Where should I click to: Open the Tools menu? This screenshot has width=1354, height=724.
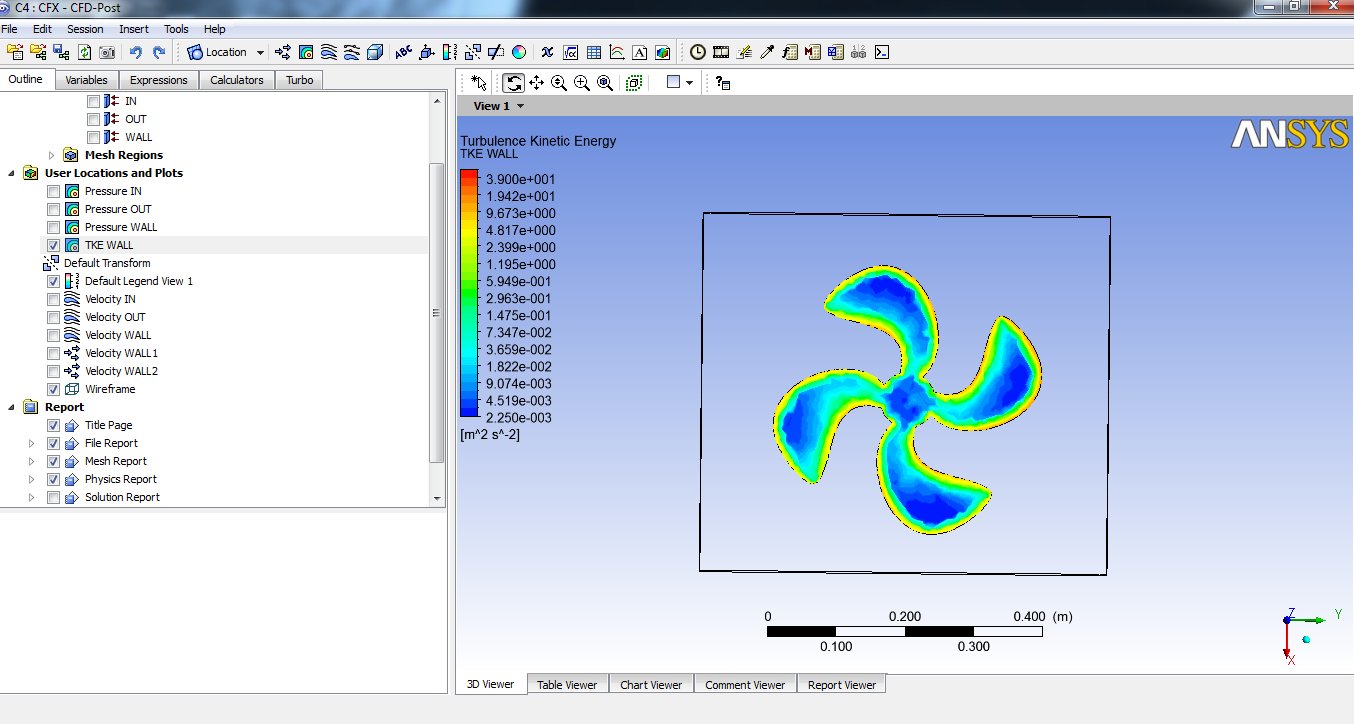[x=176, y=29]
